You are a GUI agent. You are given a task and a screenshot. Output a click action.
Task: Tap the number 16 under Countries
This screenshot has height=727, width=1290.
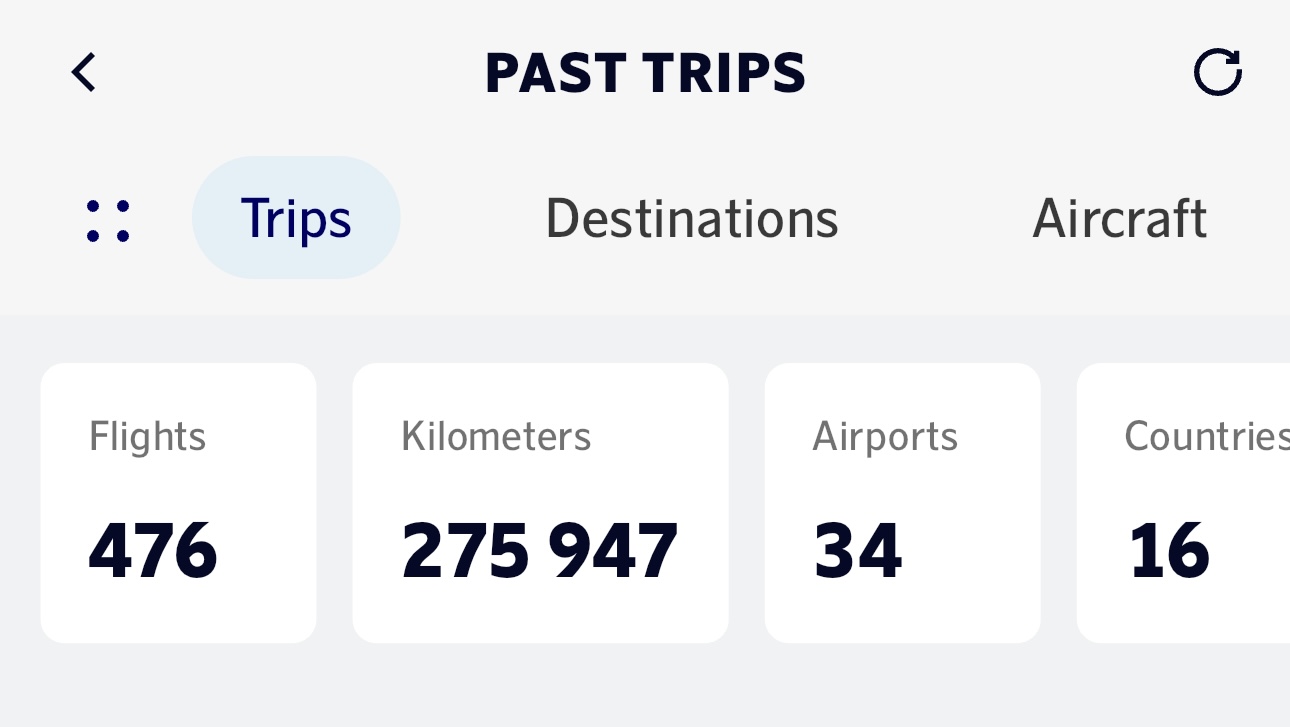click(1169, 551)
